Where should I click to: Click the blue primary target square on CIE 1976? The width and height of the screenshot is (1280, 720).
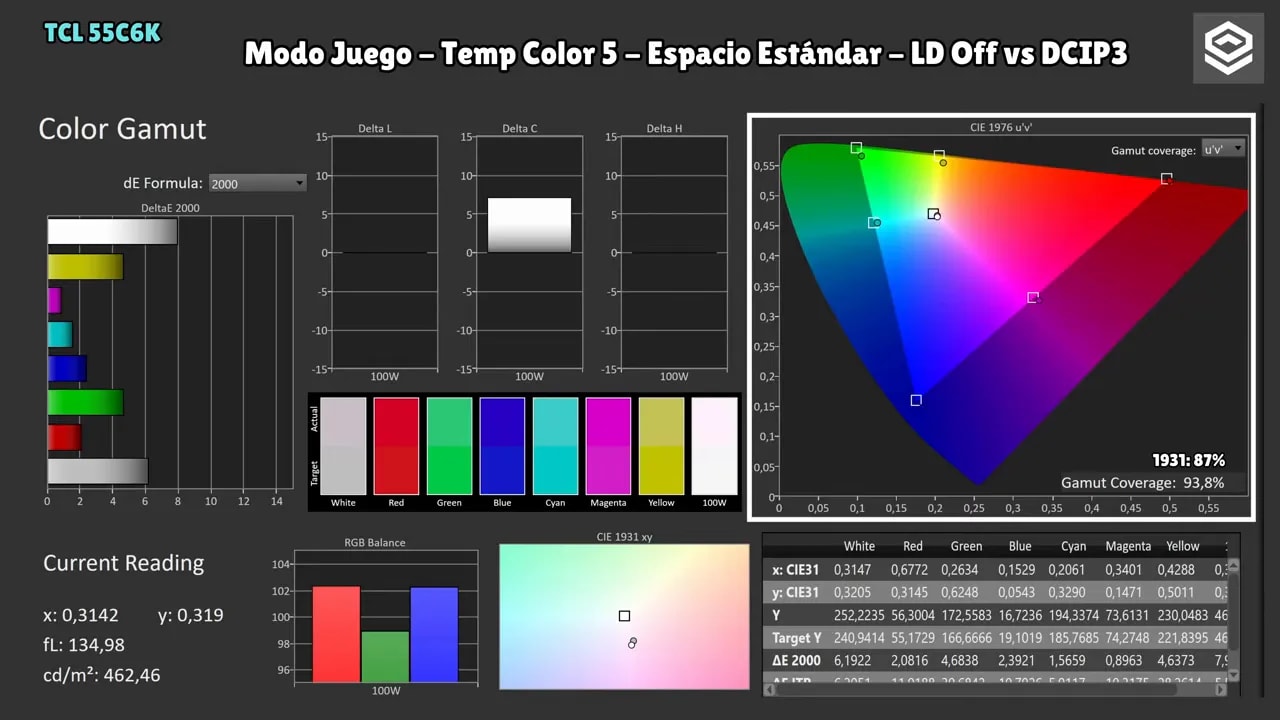[x=916, y=400]
